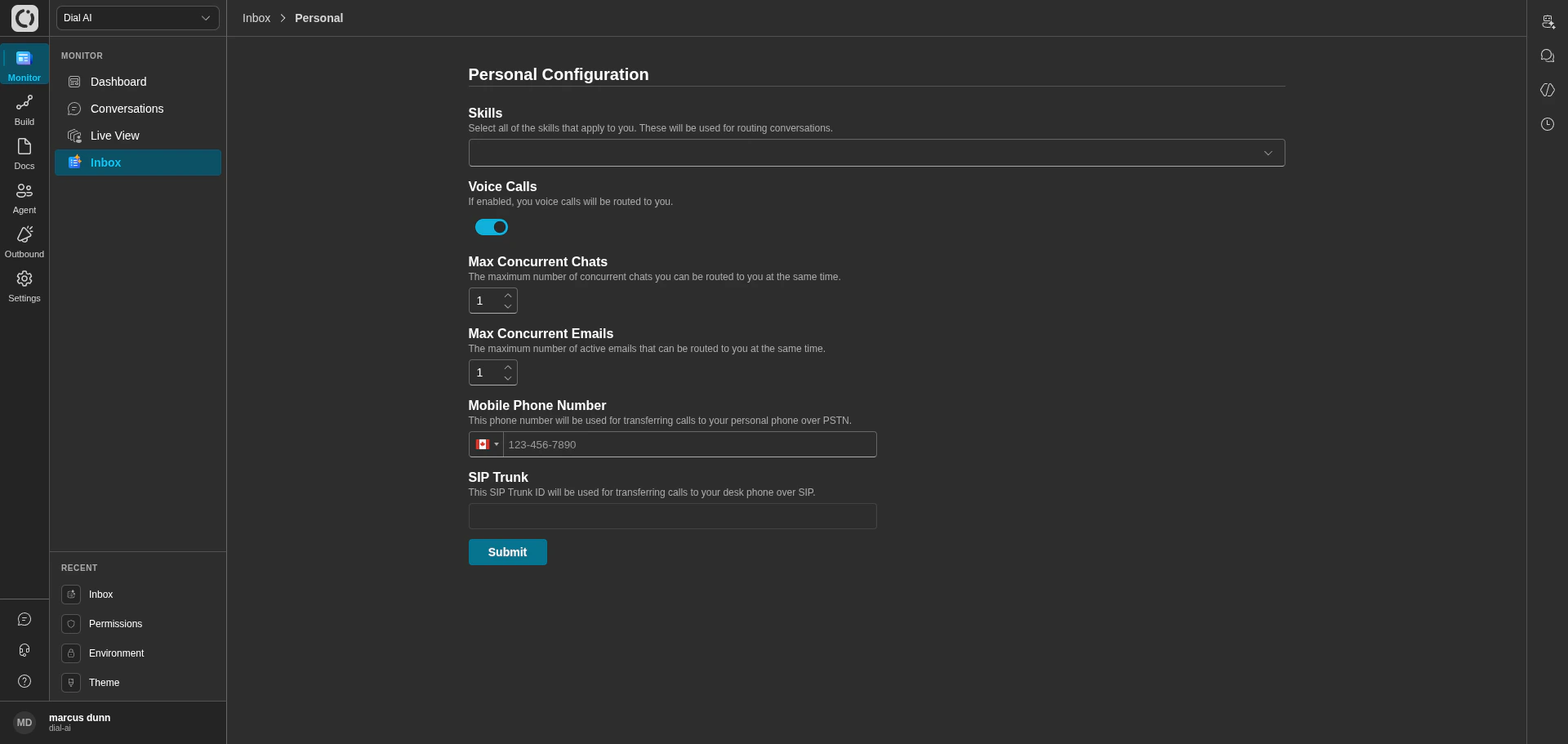Open the Agent section

(24, 198)
